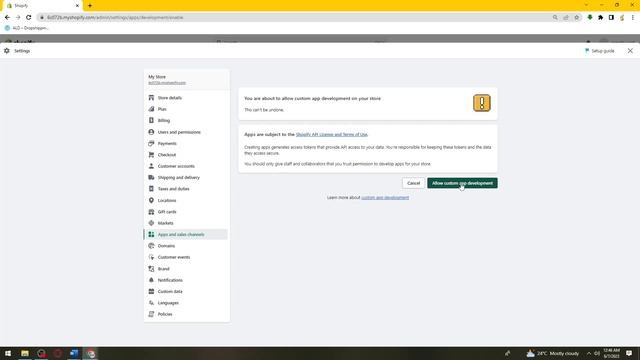640x360 pixels.
Task: Open File Explorer from taskbar
Action: pos(25,353)
